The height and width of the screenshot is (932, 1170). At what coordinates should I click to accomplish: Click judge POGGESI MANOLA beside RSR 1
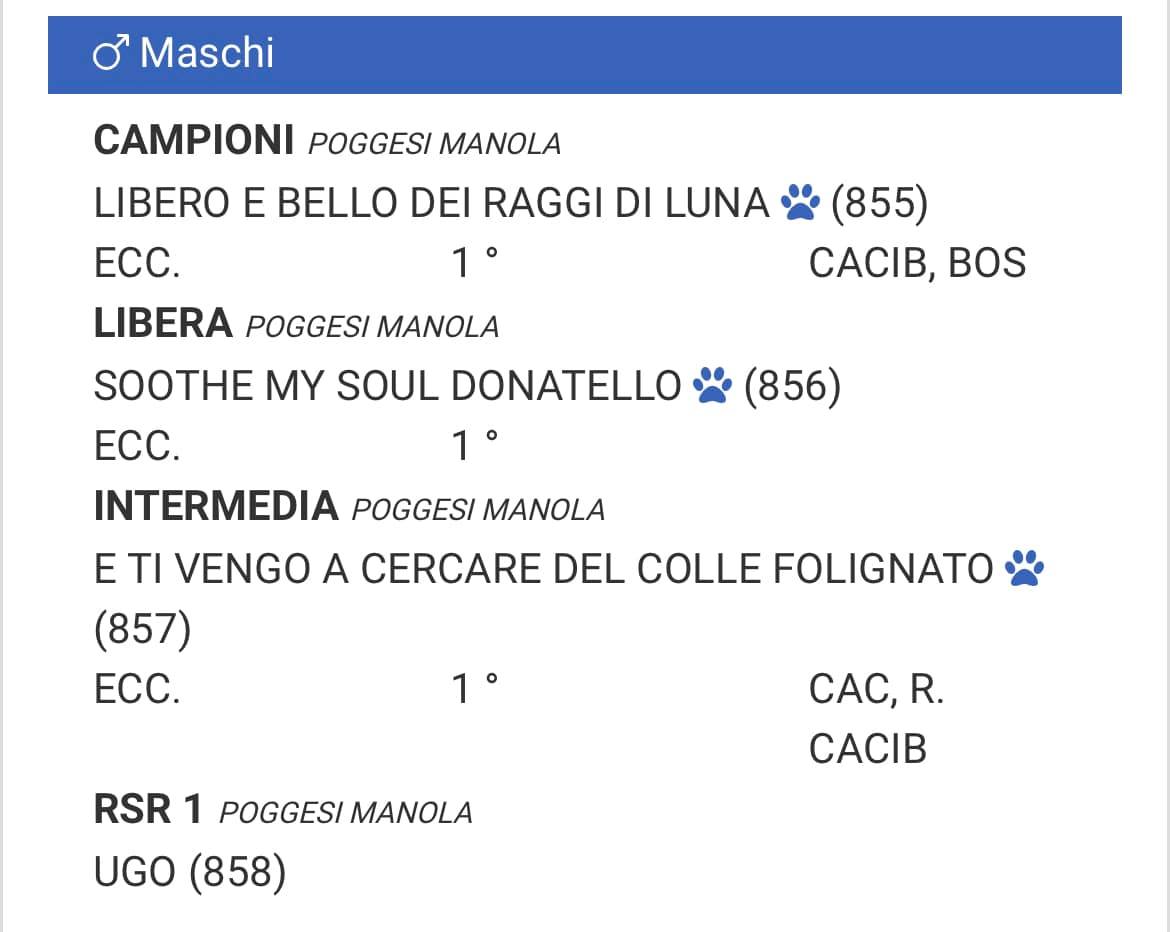[x=345, y=813]
